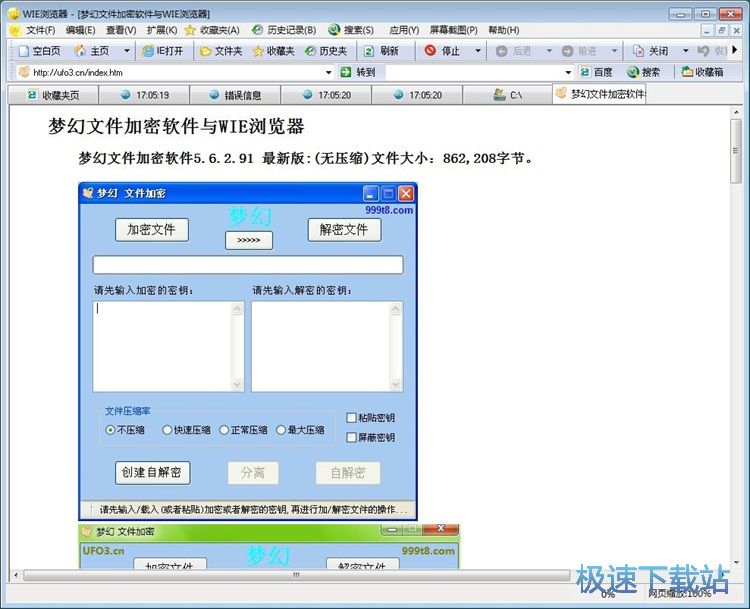Click the 转到 go button

(x=357, y=72)
